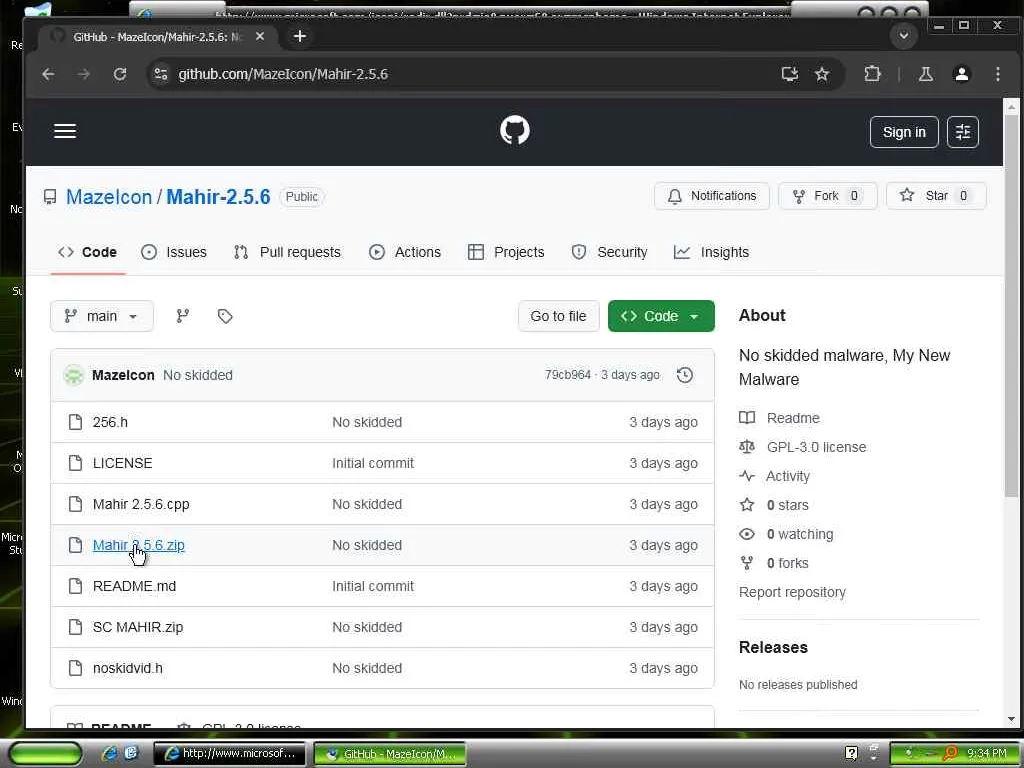Open the Mahir 2.5.6.cpp file
This screenshot has width=1024, height=768.
pos(141,504)
